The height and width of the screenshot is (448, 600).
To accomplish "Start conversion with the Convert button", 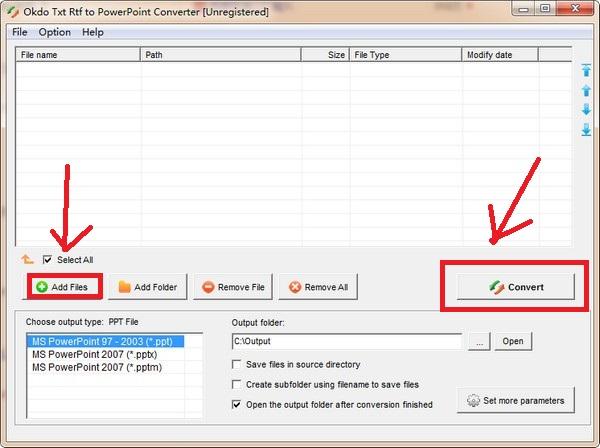I will [516, 287].
